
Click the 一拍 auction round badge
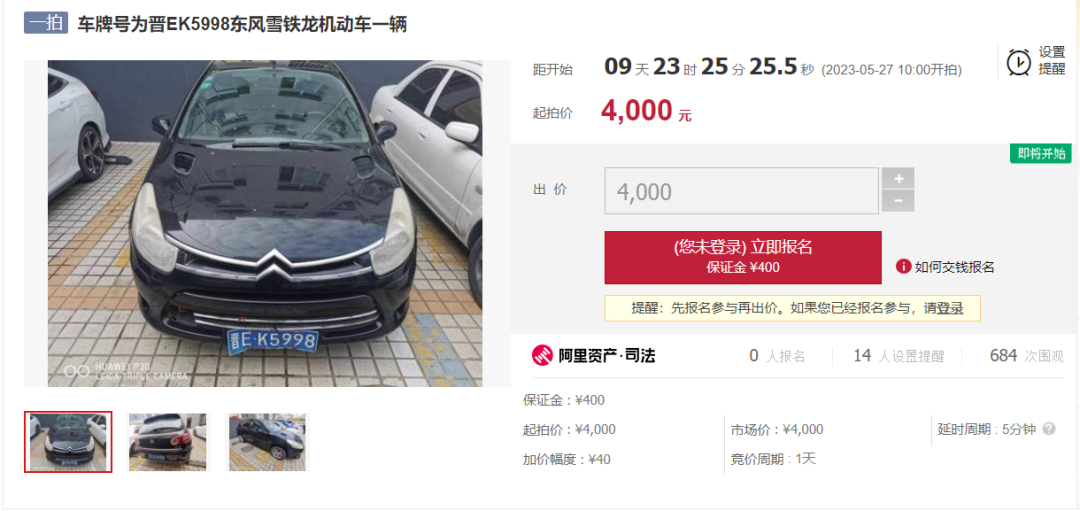[x=45, y=23]
